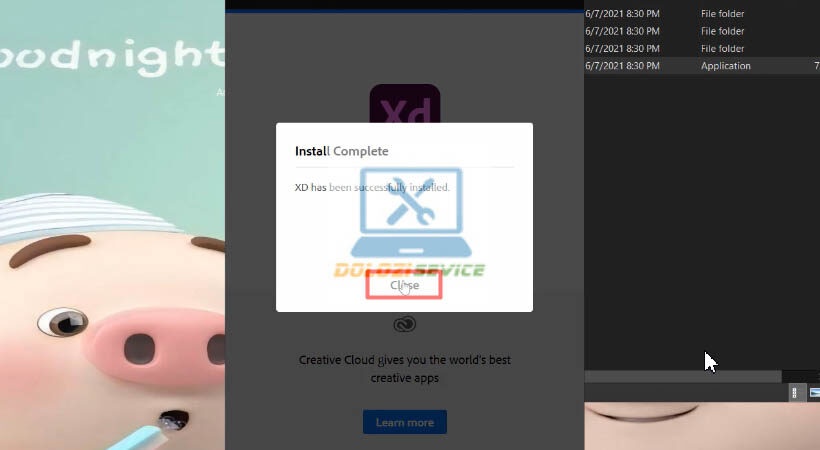820x450 pixels.
Task: Switch to large icons view in explorer
Action: pos(814,393)
